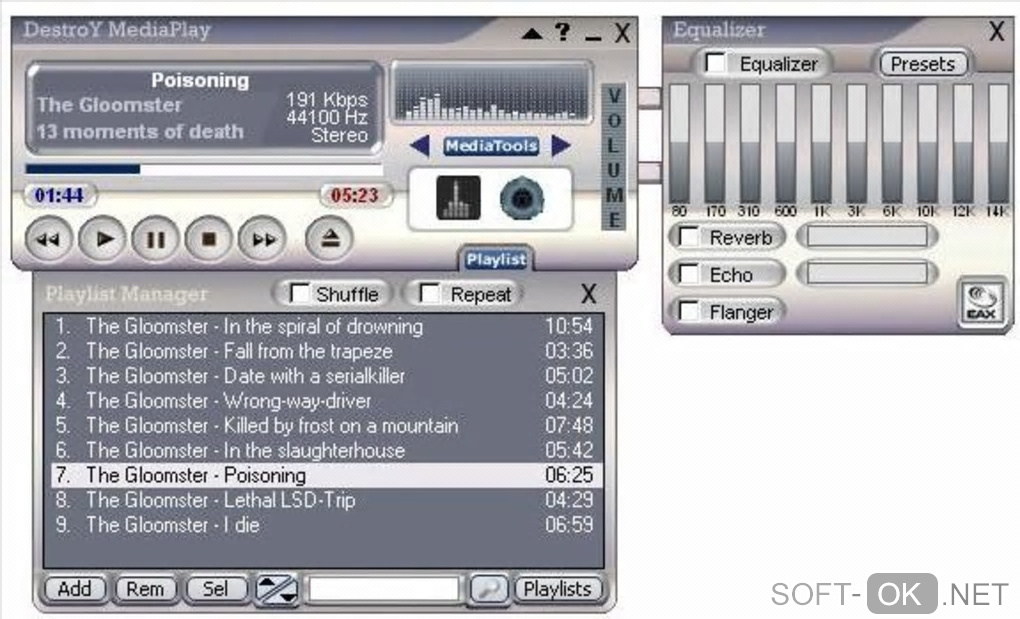This screenshot has width=1020, height=619.
Task: Adjust the 80 Hz equalizer band slider
Action: click(x=679, y=143)
